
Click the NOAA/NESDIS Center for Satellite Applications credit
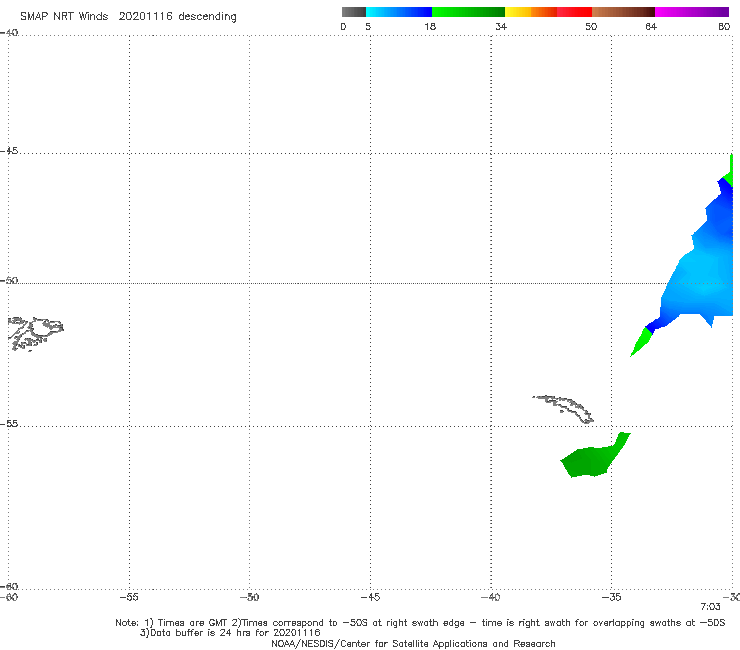coord(413,644)
